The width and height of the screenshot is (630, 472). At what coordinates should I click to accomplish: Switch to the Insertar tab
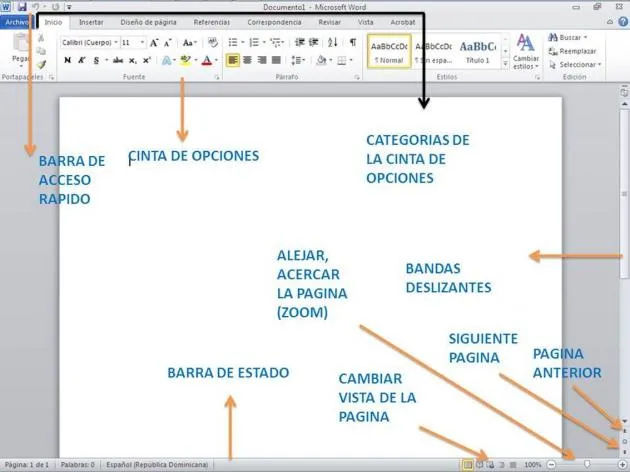point(90,21)
